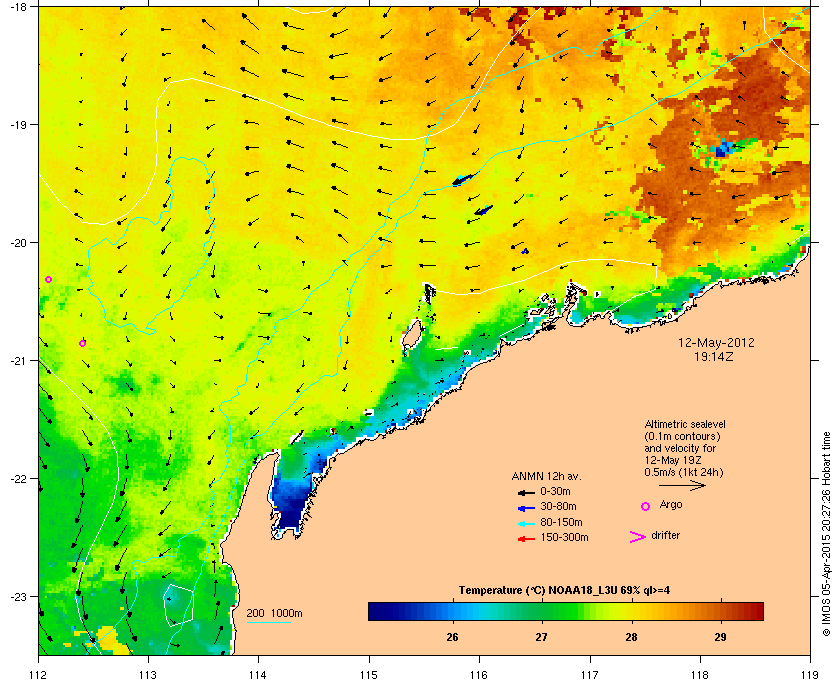Click the 'and velocity for' text
This screenshot has width=840, height=680.
tap(680, 448)
